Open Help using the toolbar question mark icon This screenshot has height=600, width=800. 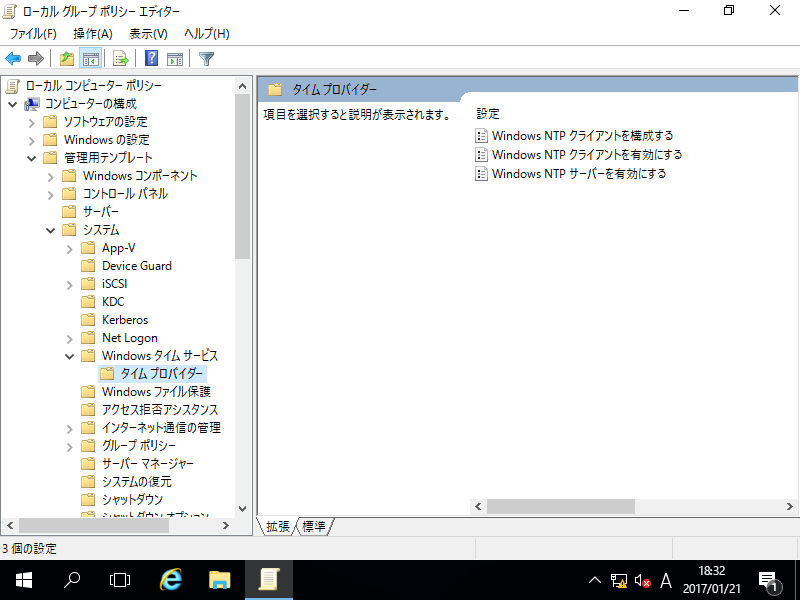(x=150, y=58)
